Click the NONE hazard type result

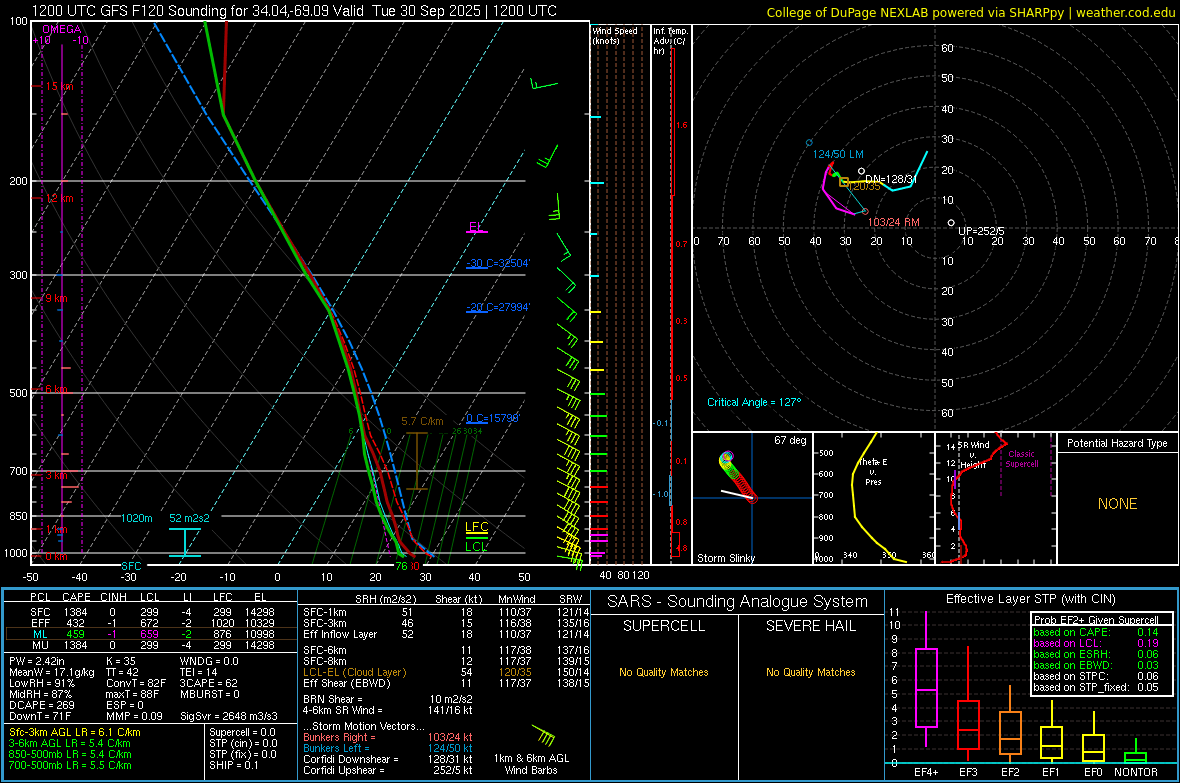(1117, 504)
